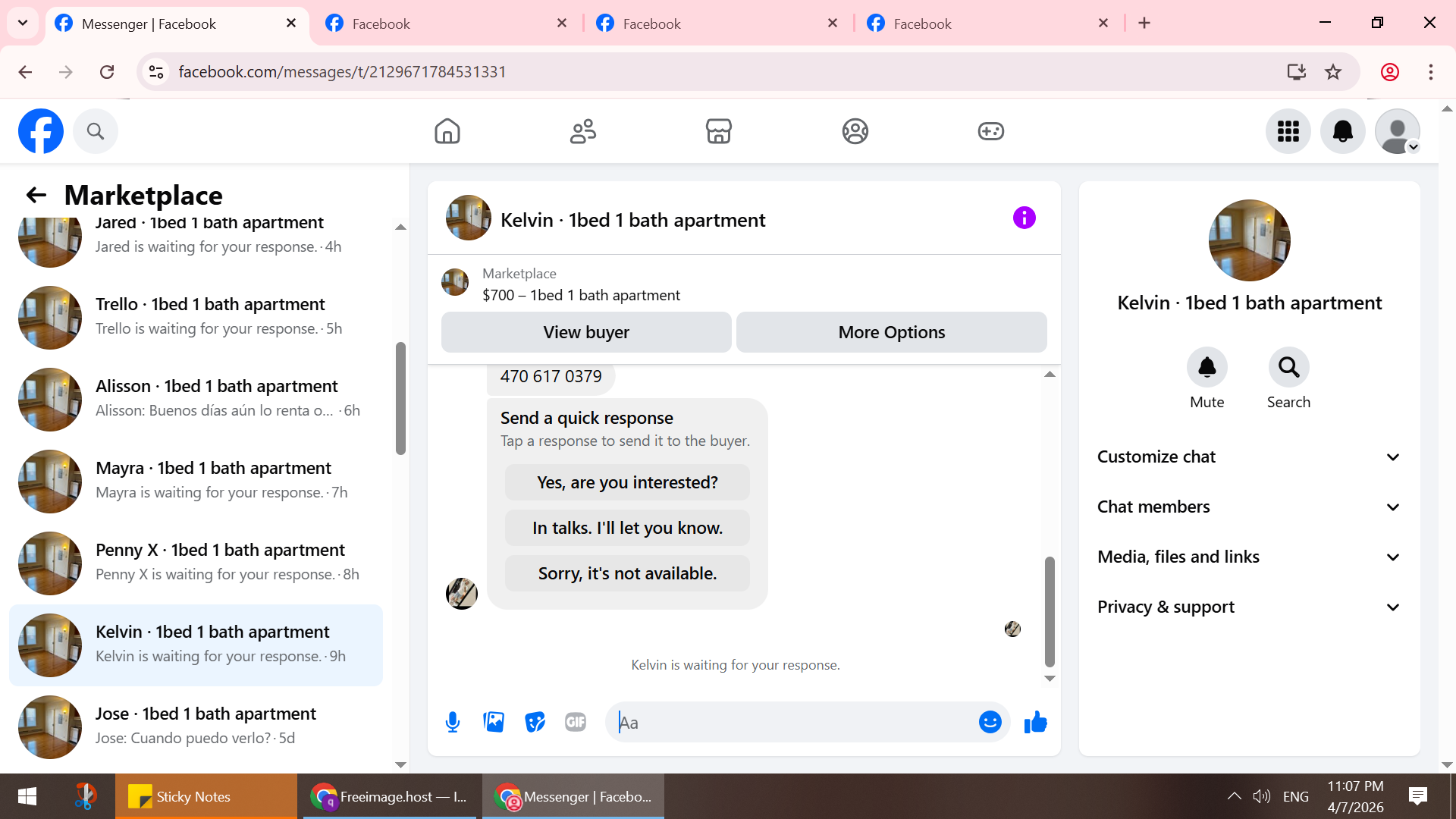This screenshot has height=819, width=1456.
Task: Open Alisson's 1bed 1 bath apartment chat
Action: [196, 399]
